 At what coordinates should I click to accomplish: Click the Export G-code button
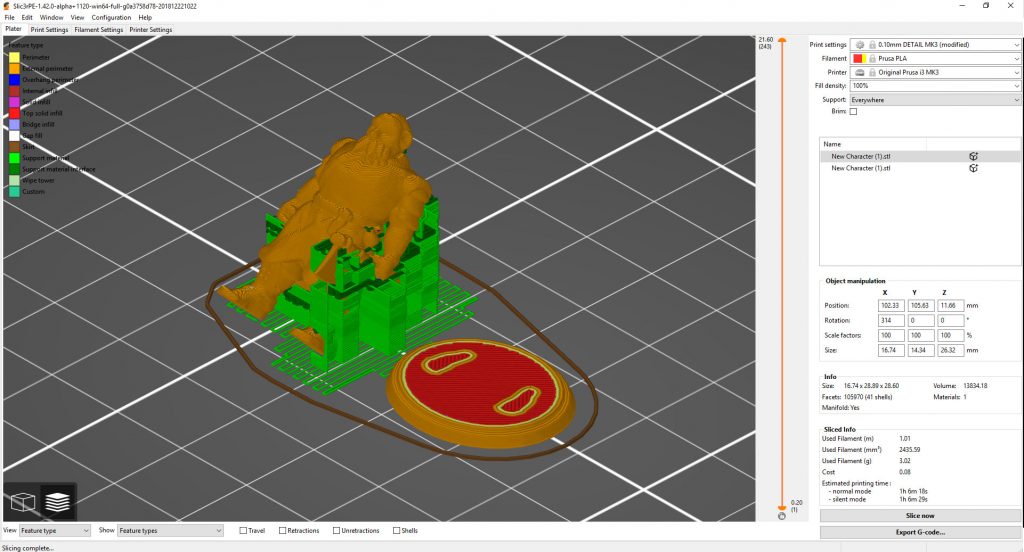[x=920, y=532]
